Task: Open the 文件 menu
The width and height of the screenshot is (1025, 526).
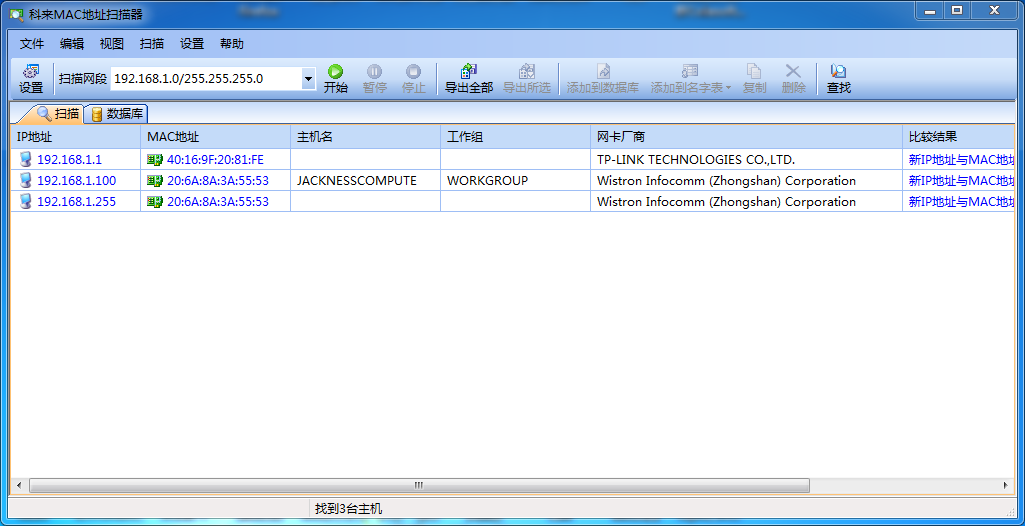Action: pos(31,44)
